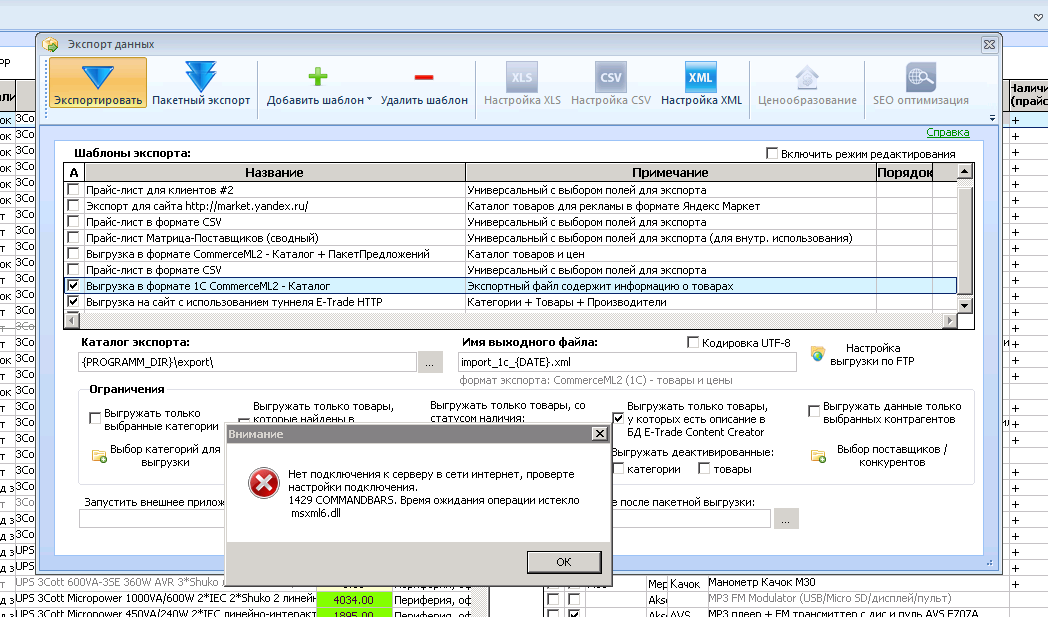1048x617 pixels.
Task: Click the Удалить шаблон red minus icon
Action: click(424, 78)
